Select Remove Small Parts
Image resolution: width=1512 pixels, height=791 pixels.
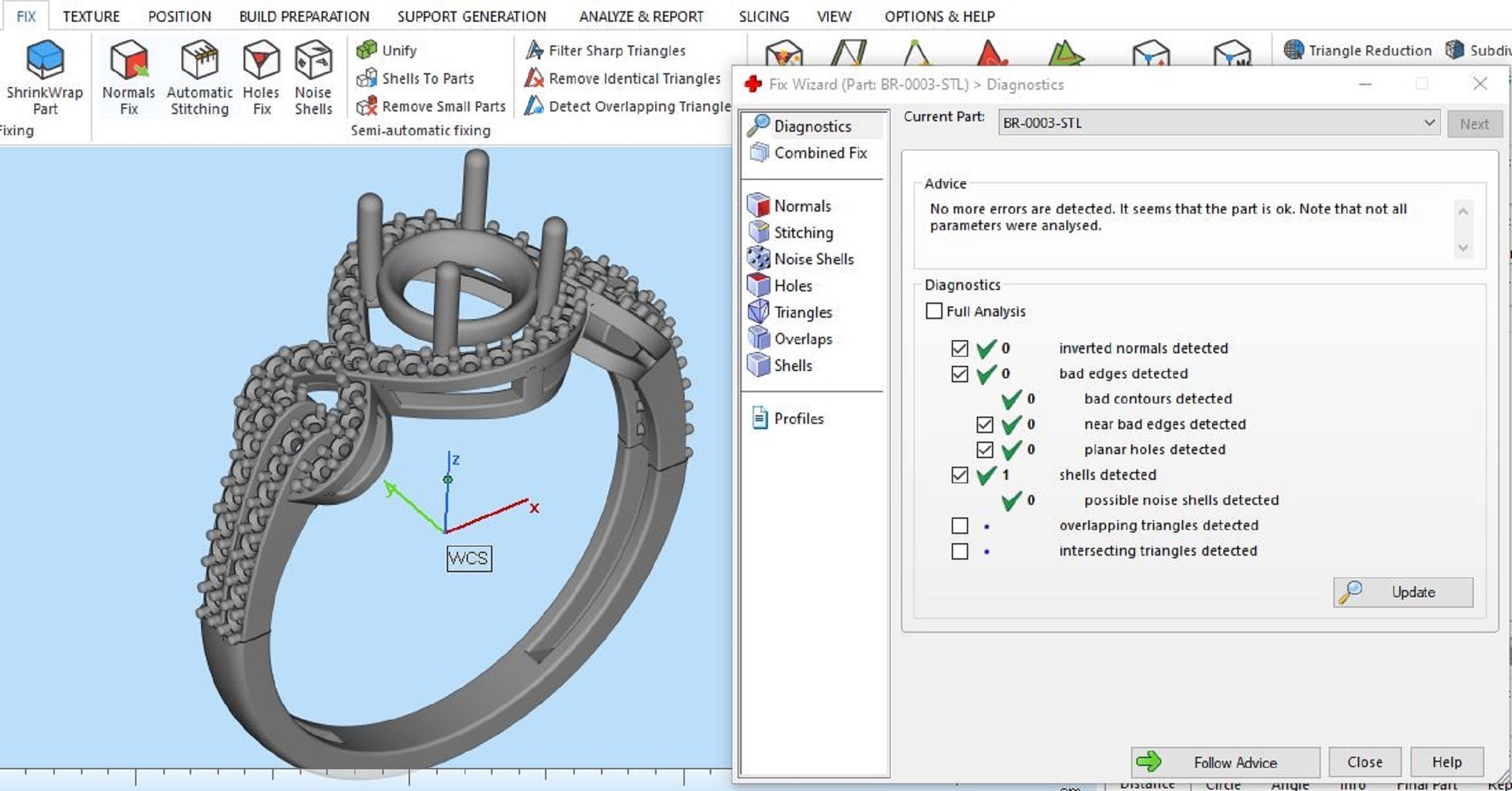(x=431, y=106)
